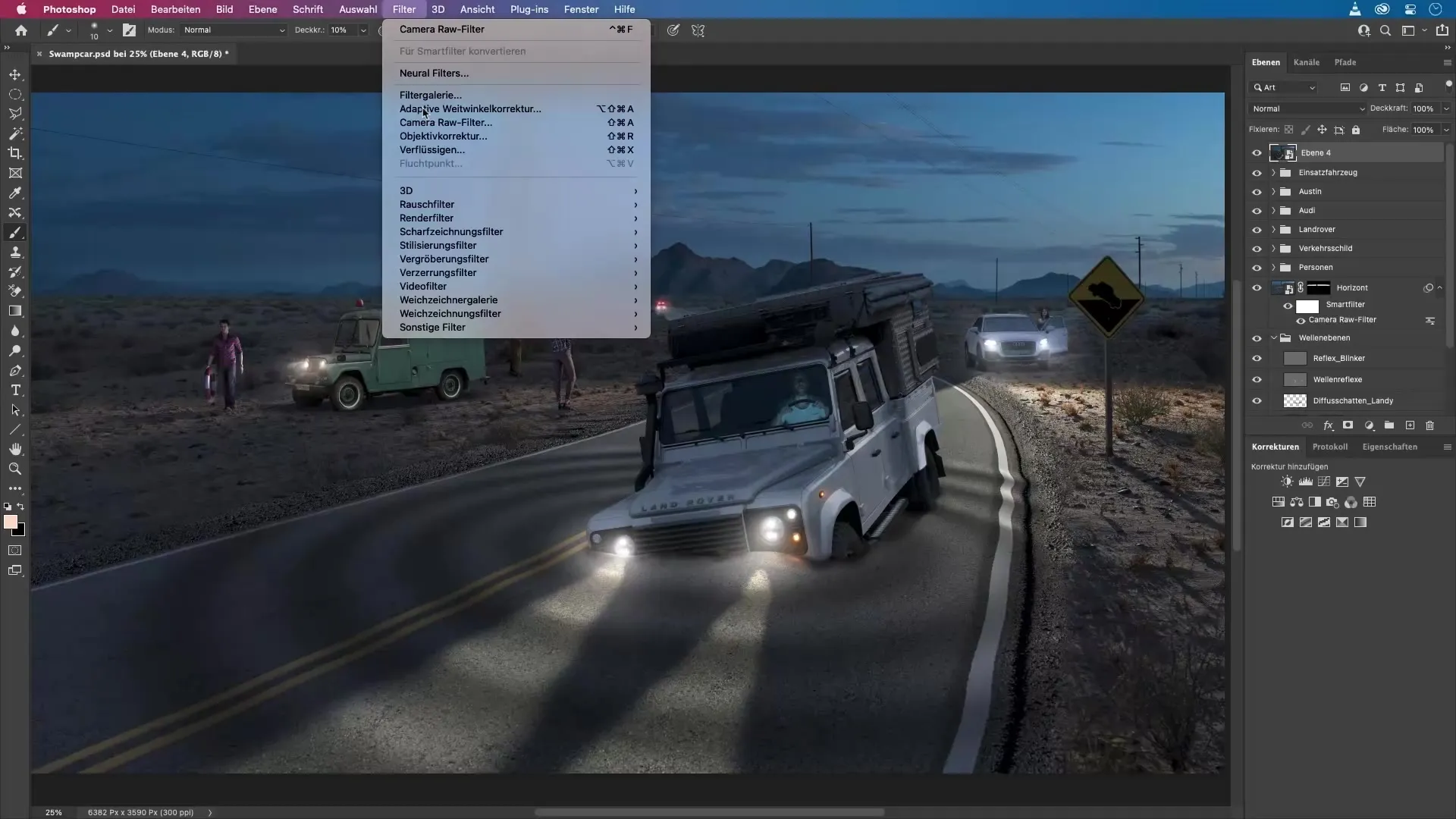Open Neural Filters from the menu

tap(434, 73)
